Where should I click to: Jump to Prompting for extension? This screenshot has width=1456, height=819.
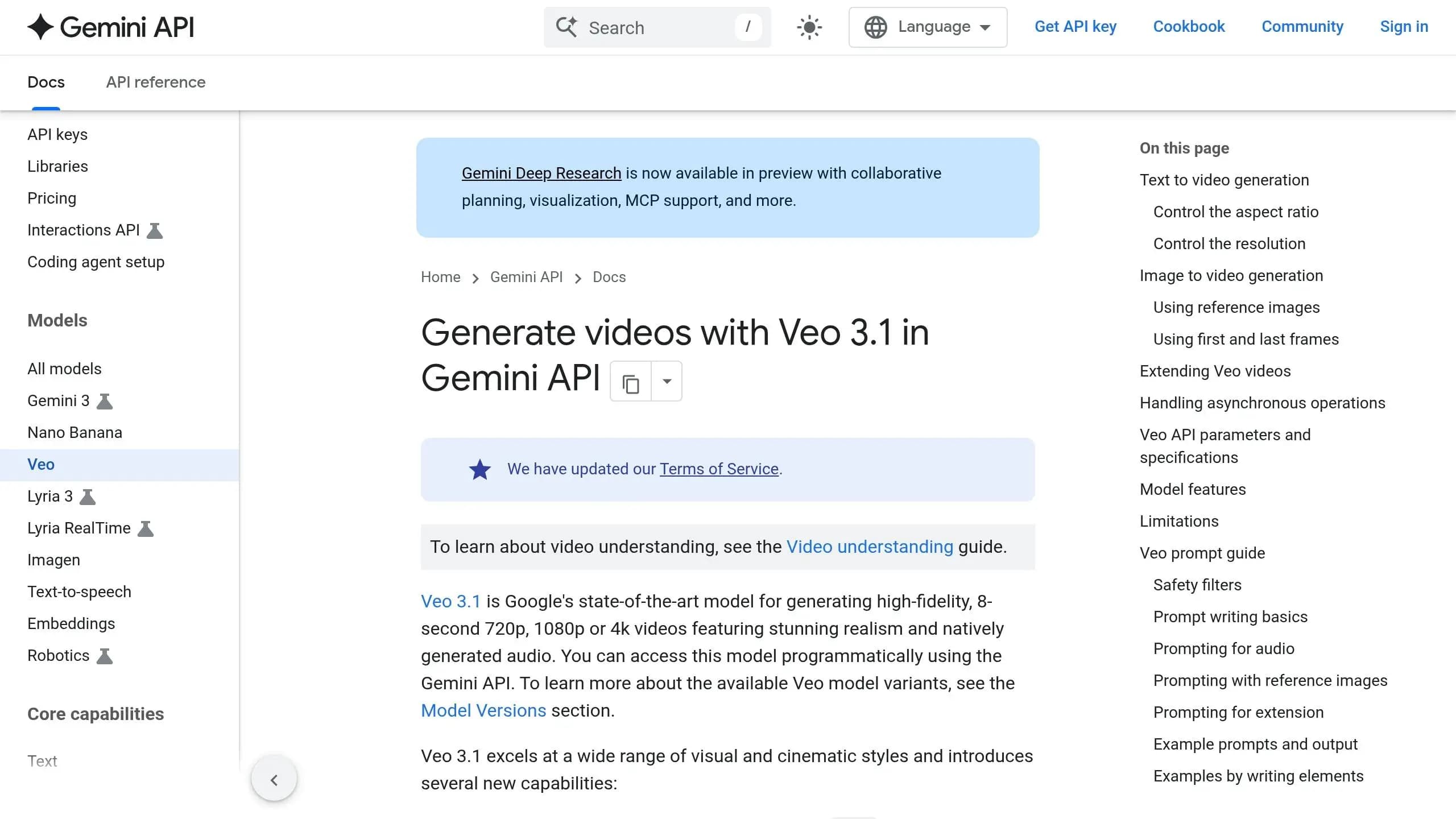pos(1239,713)
